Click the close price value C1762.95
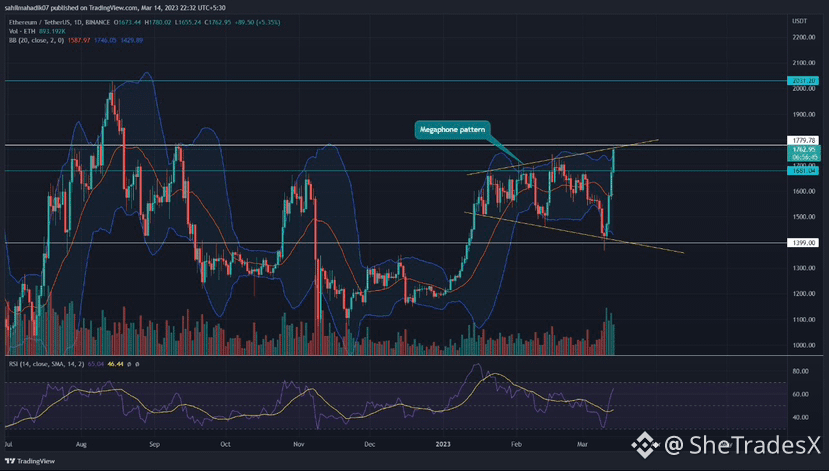This screenshot has width=829, height=471. click(x=218, y=22)
